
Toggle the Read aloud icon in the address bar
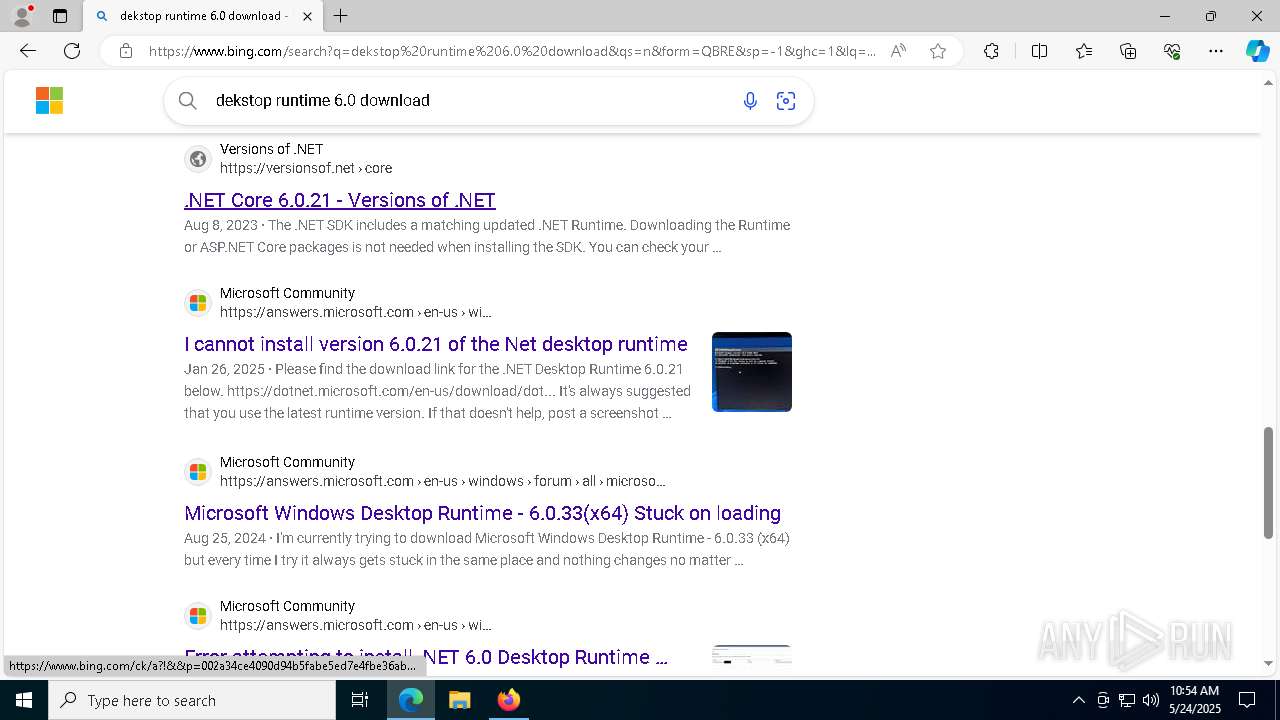(x=898, y=51)
